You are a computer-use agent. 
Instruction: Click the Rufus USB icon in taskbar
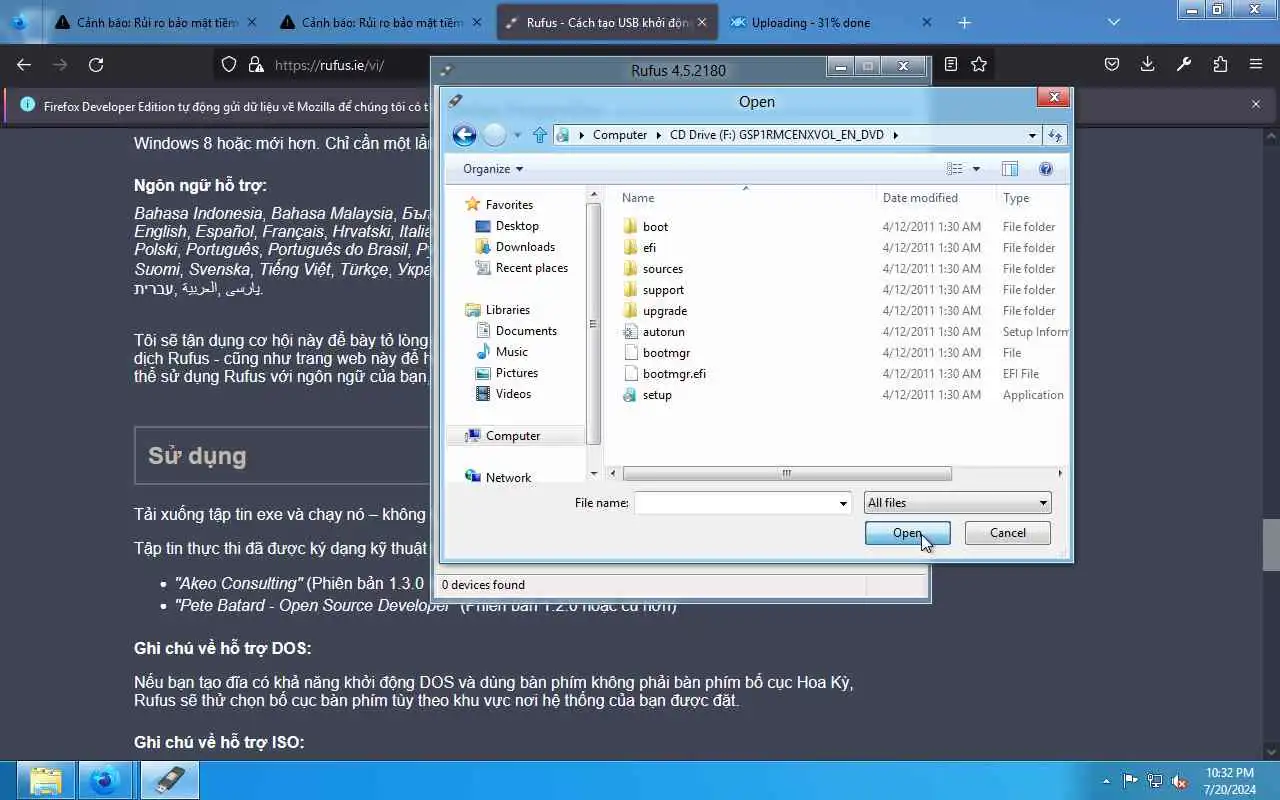(x=170, y=780)
